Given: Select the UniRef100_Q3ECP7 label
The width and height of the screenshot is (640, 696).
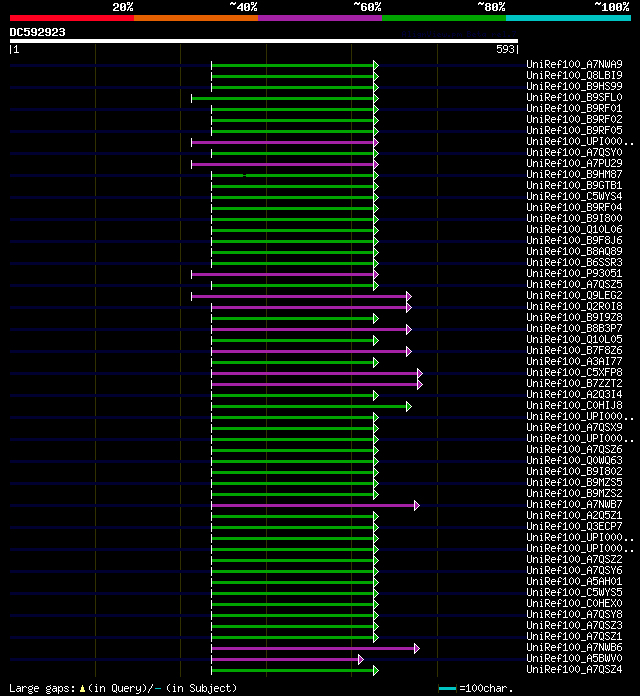Looking at the screenshot, I should point(574,526).
